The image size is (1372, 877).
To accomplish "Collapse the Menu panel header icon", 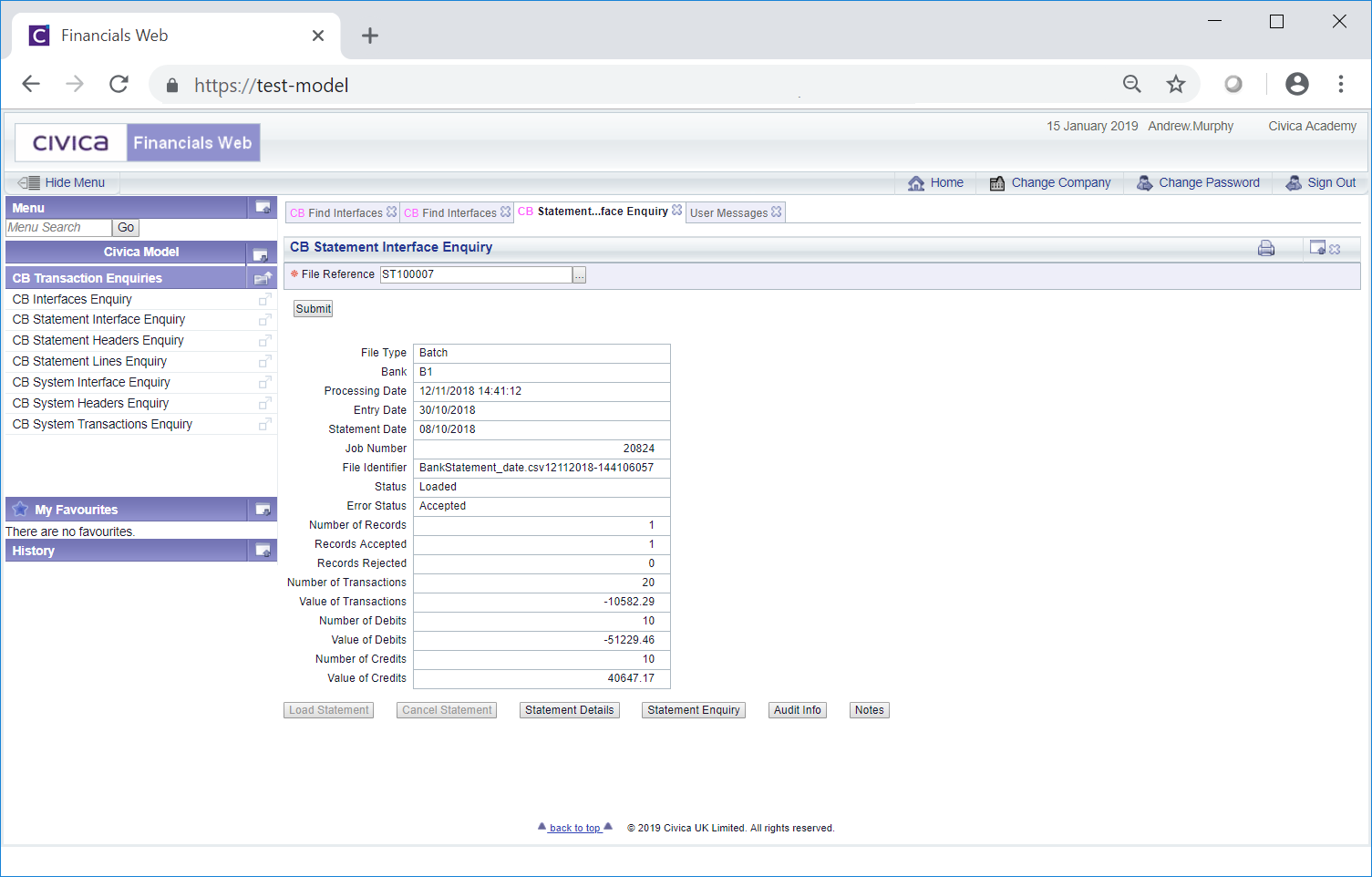I will click(x=263, y=207).
